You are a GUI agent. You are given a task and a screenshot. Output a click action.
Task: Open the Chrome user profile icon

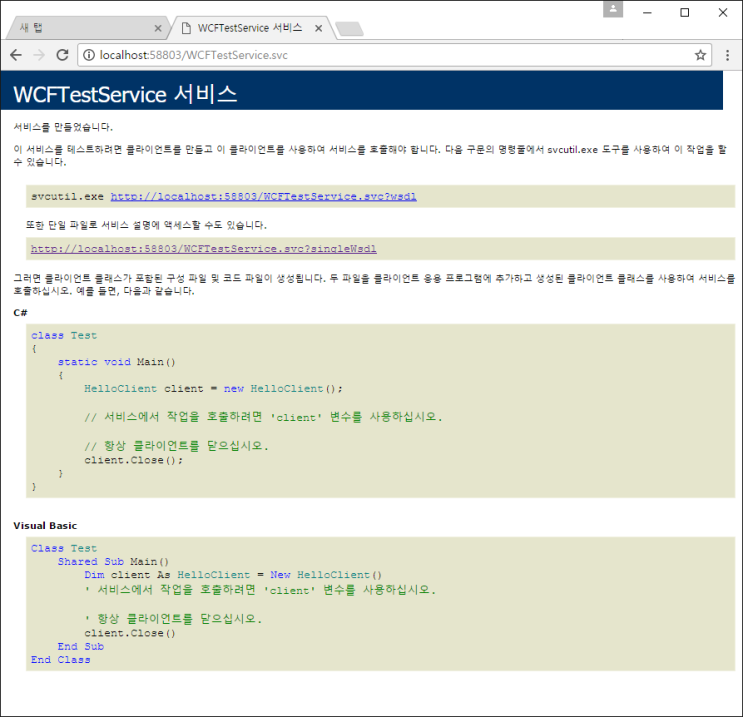pyautogui.click(x=614, y=9)
